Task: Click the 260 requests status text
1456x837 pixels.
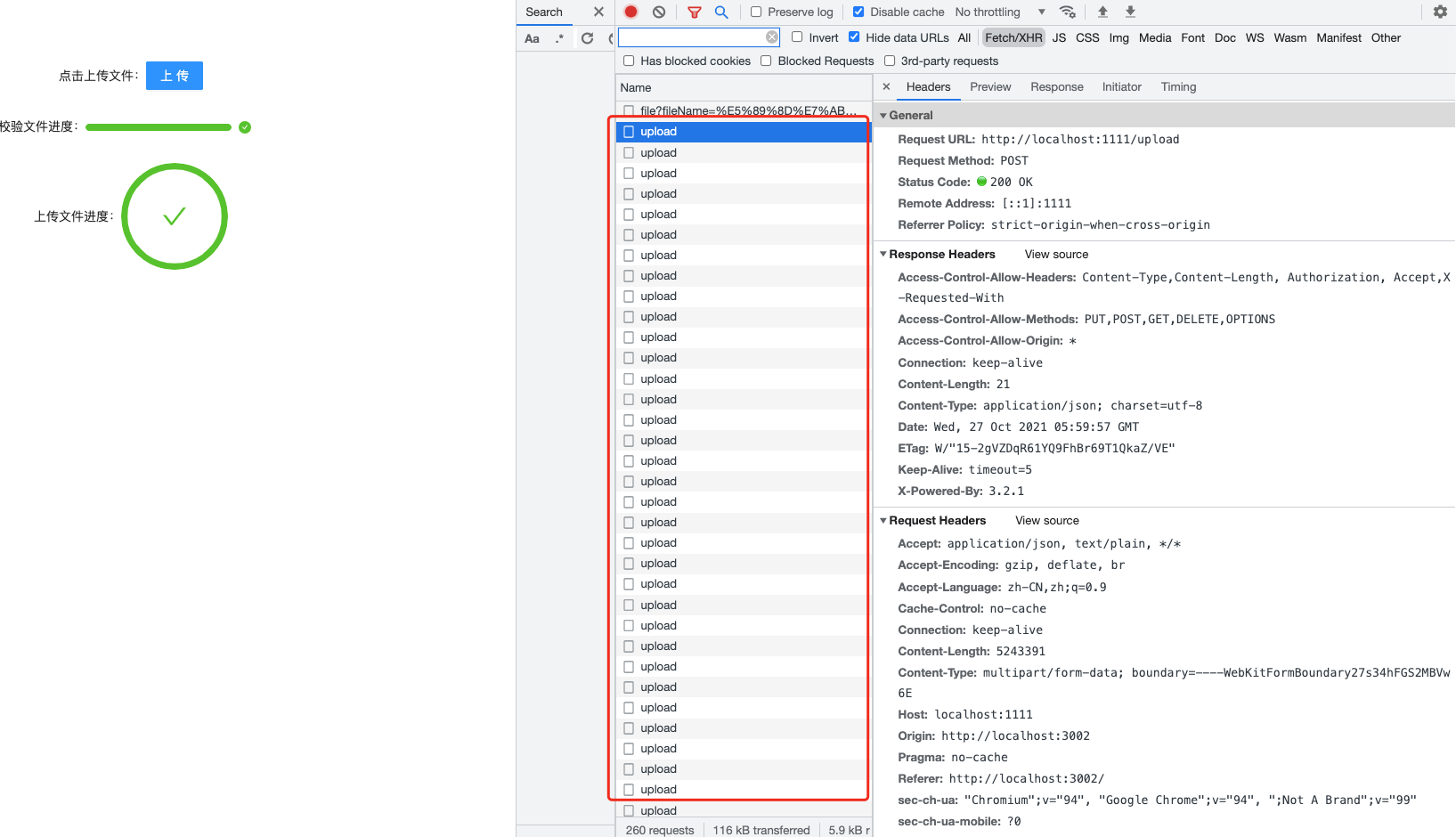Action: tap(660, 830)
